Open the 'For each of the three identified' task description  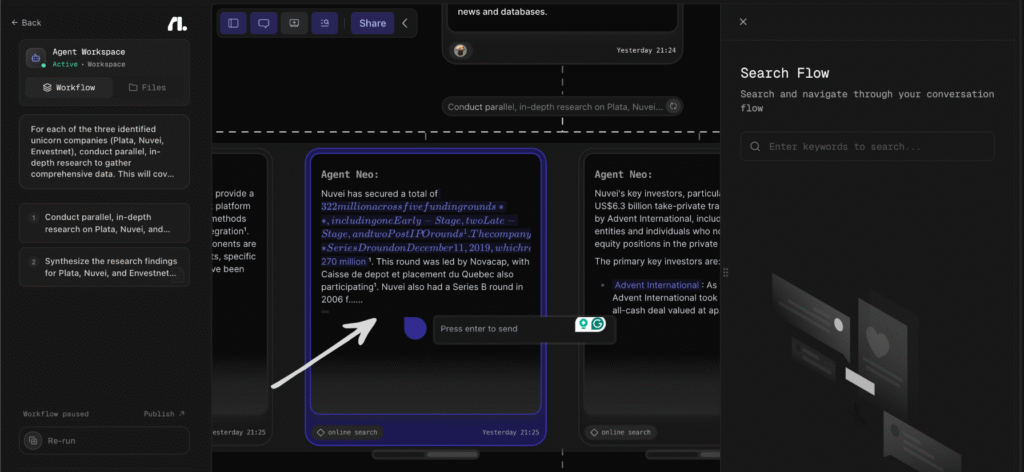(104, 152)
